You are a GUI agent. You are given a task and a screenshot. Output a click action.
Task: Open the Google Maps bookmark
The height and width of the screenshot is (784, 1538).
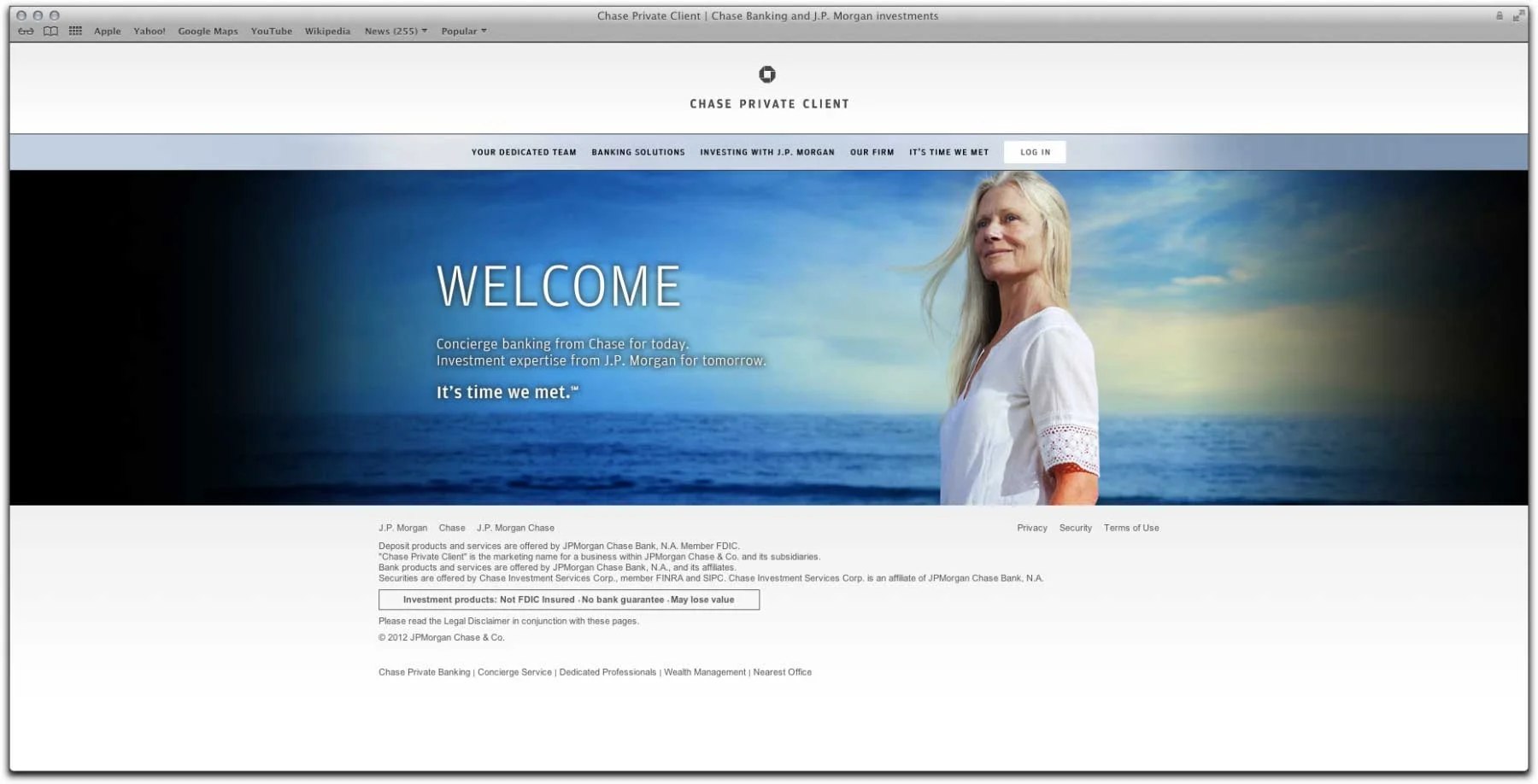click(208, 31)
